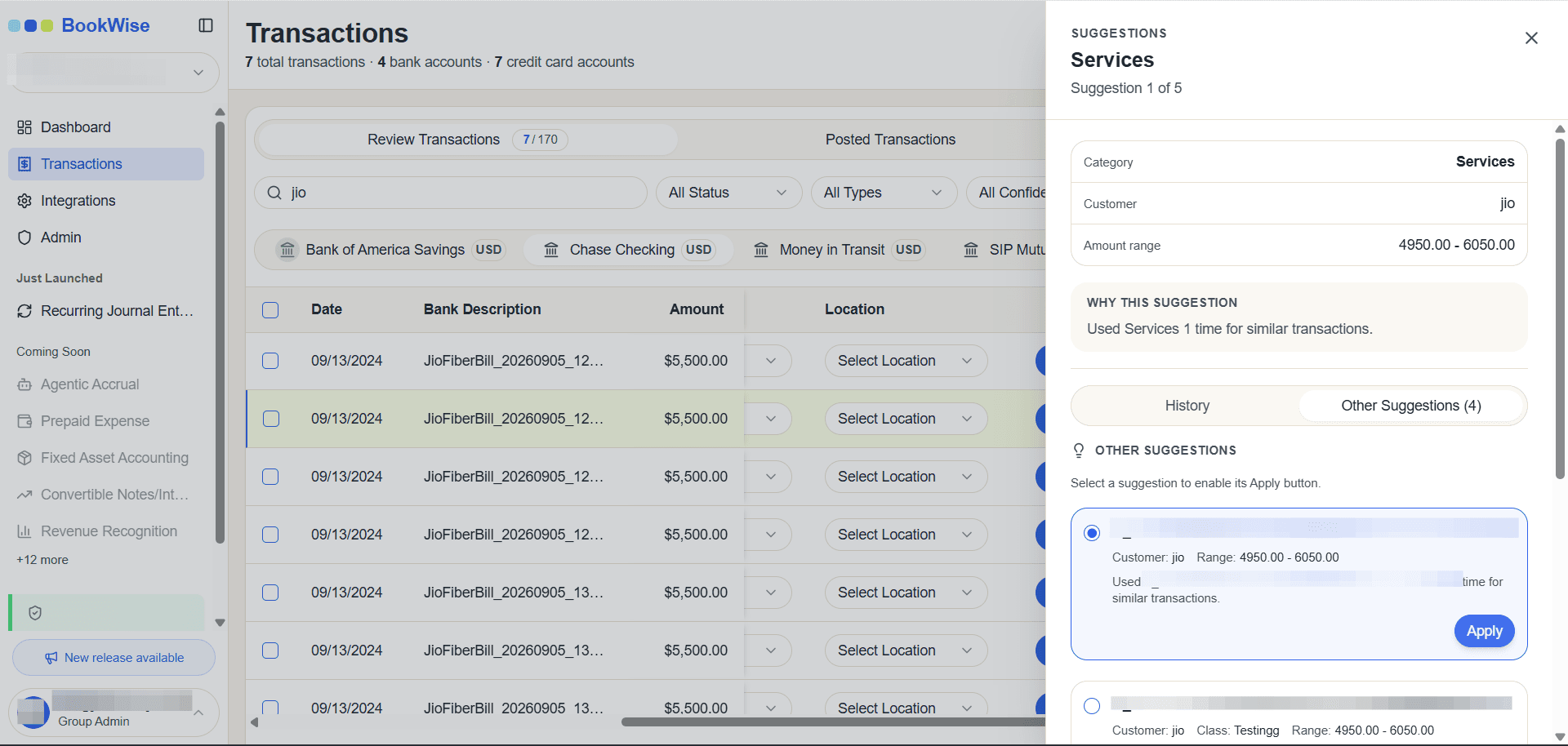
Task: Apply the selected suggestion
Action: (x=1484, y=631)
